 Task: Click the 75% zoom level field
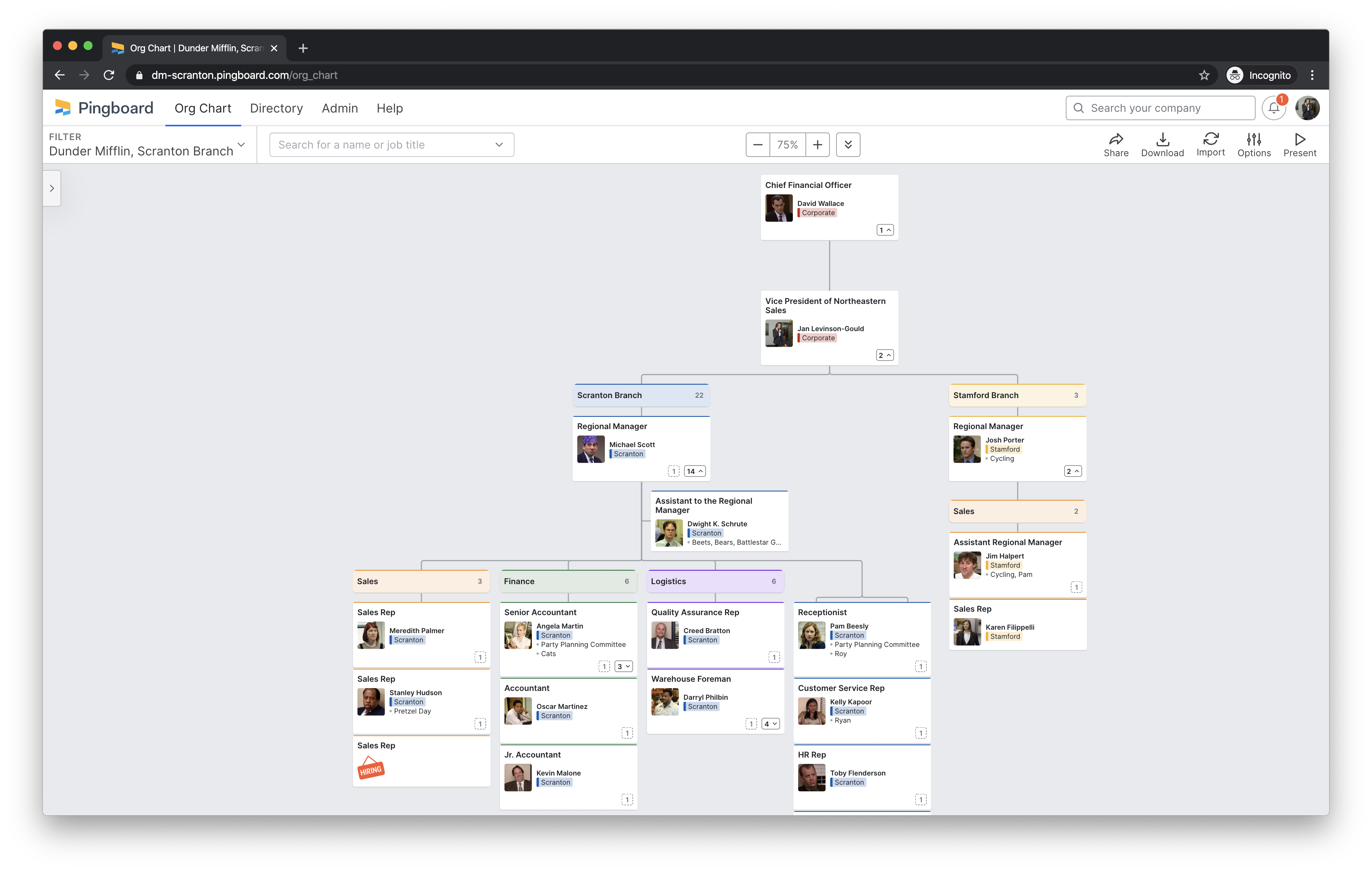tap(787, 145)
